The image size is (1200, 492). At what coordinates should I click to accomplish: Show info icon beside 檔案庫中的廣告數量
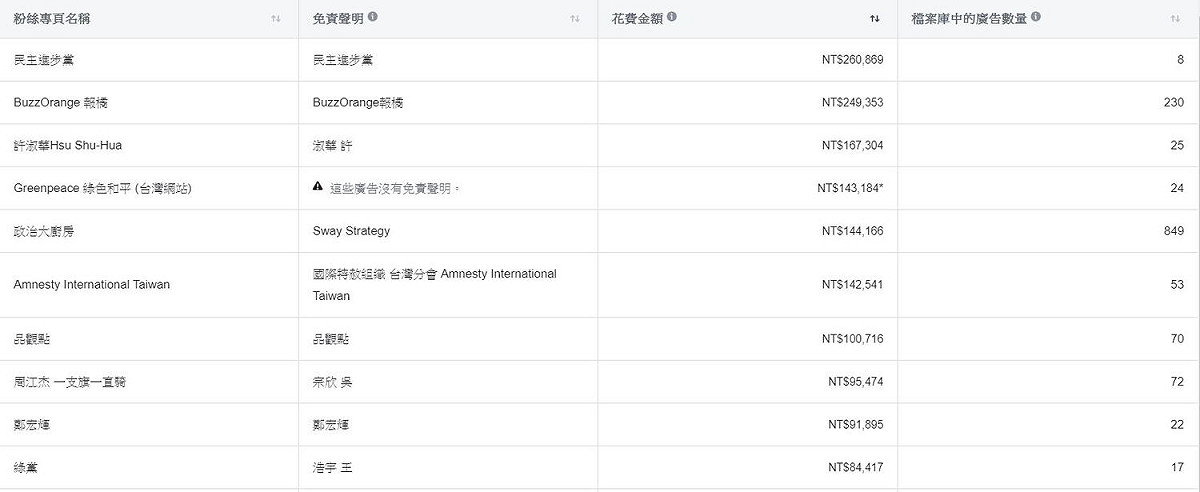pyautogui.click(x=1036, y=17)
